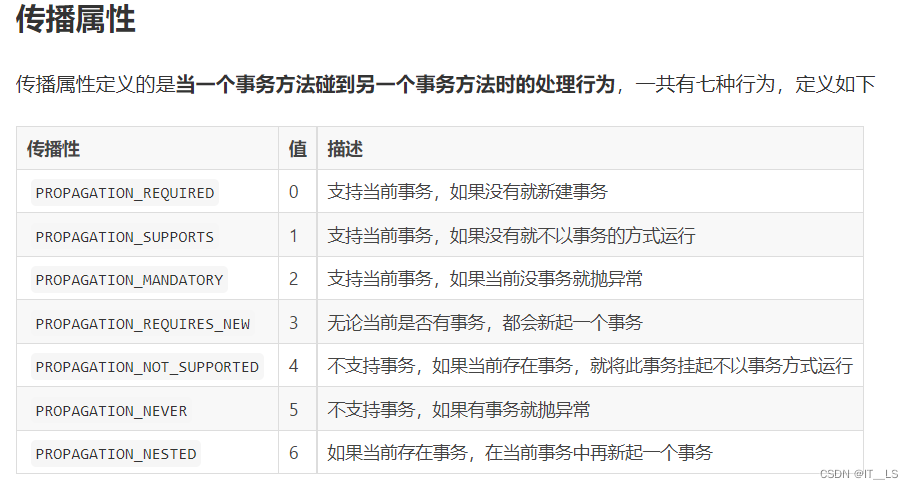The width and height of the screenshot is (913, 489).
Task: Click the phrase 一共有七种行为，定义如下
Action: tap(755, 84)
